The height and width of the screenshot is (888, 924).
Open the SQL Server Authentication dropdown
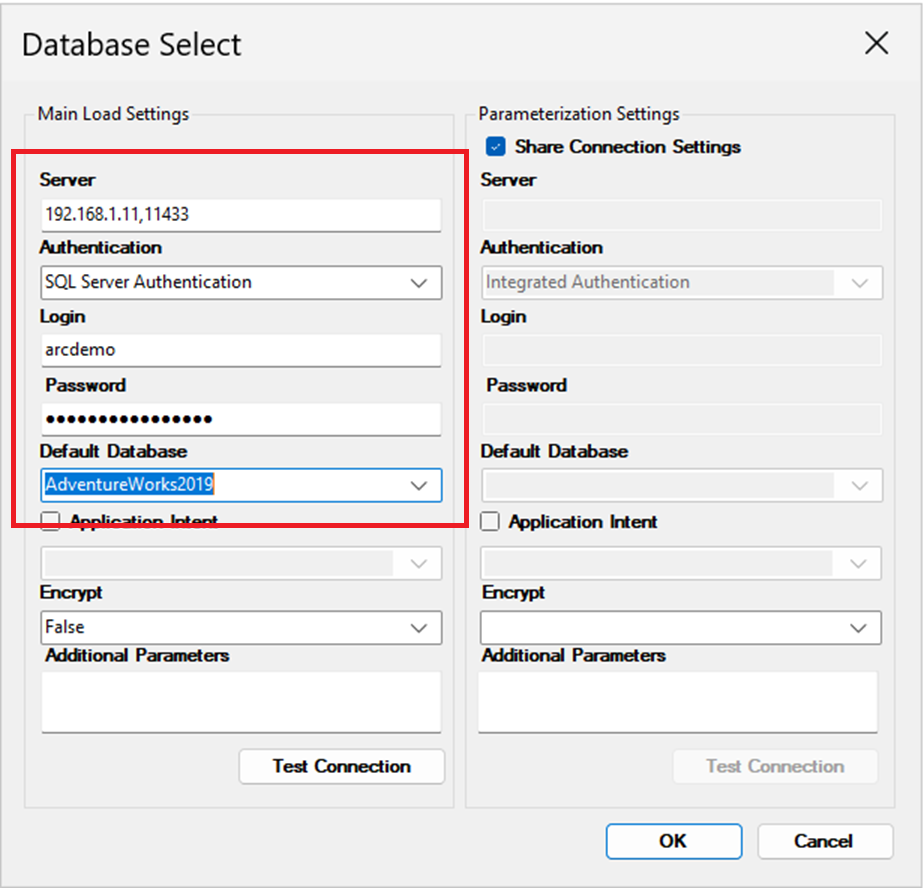pyautogui.click(x=241, y=282)
